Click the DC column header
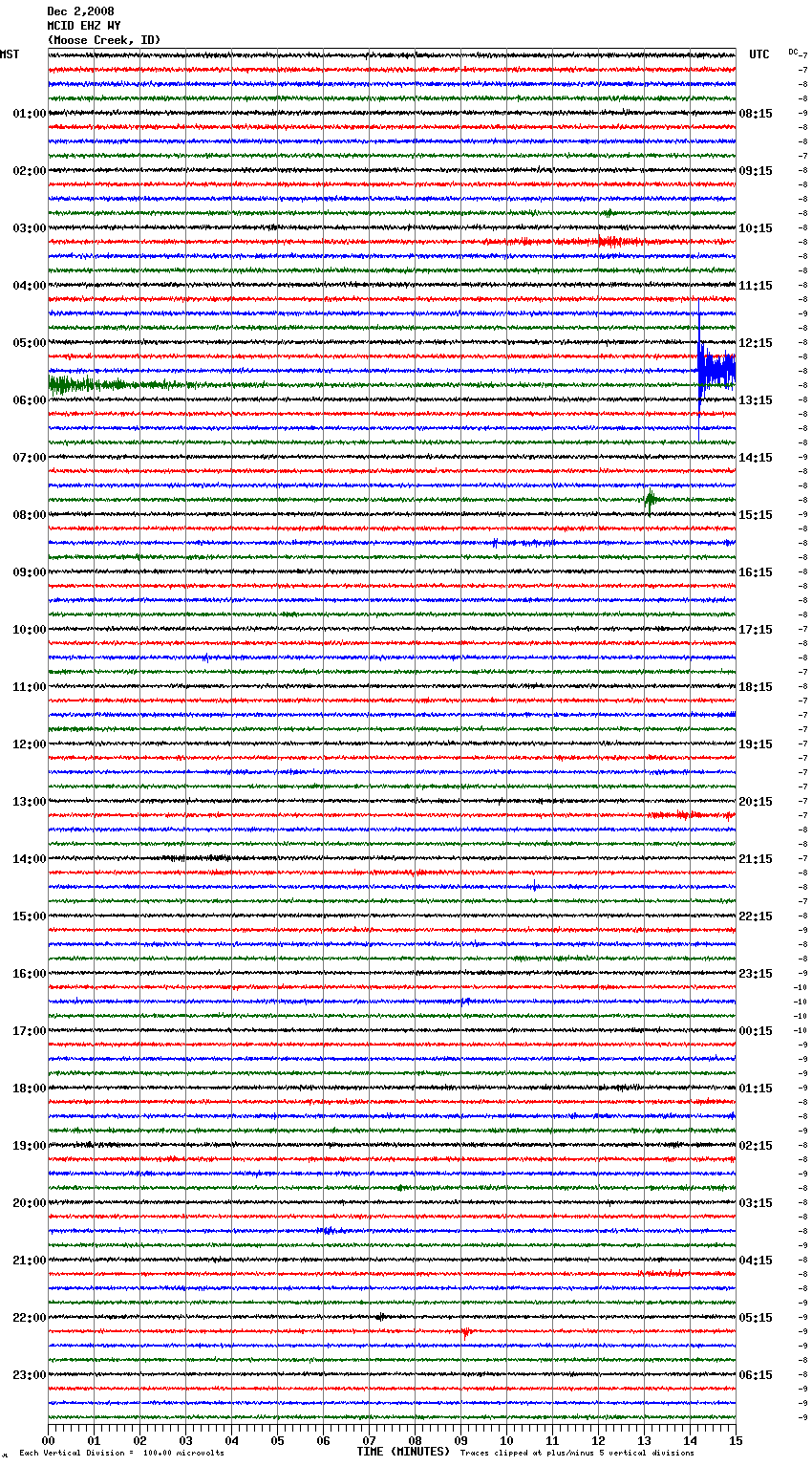 (x=793, y=52)
